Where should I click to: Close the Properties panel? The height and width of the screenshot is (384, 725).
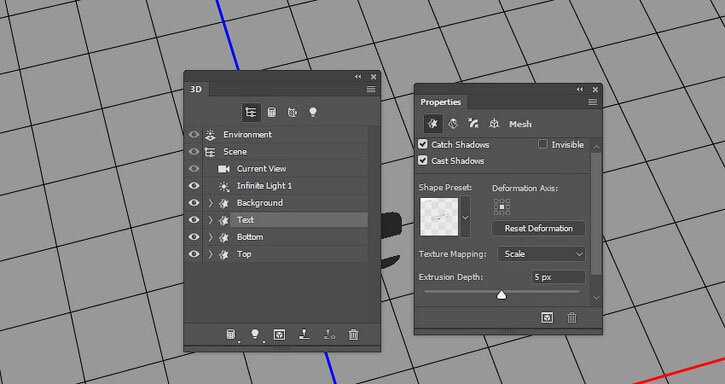pyautogui.click(x=595, y=90)
